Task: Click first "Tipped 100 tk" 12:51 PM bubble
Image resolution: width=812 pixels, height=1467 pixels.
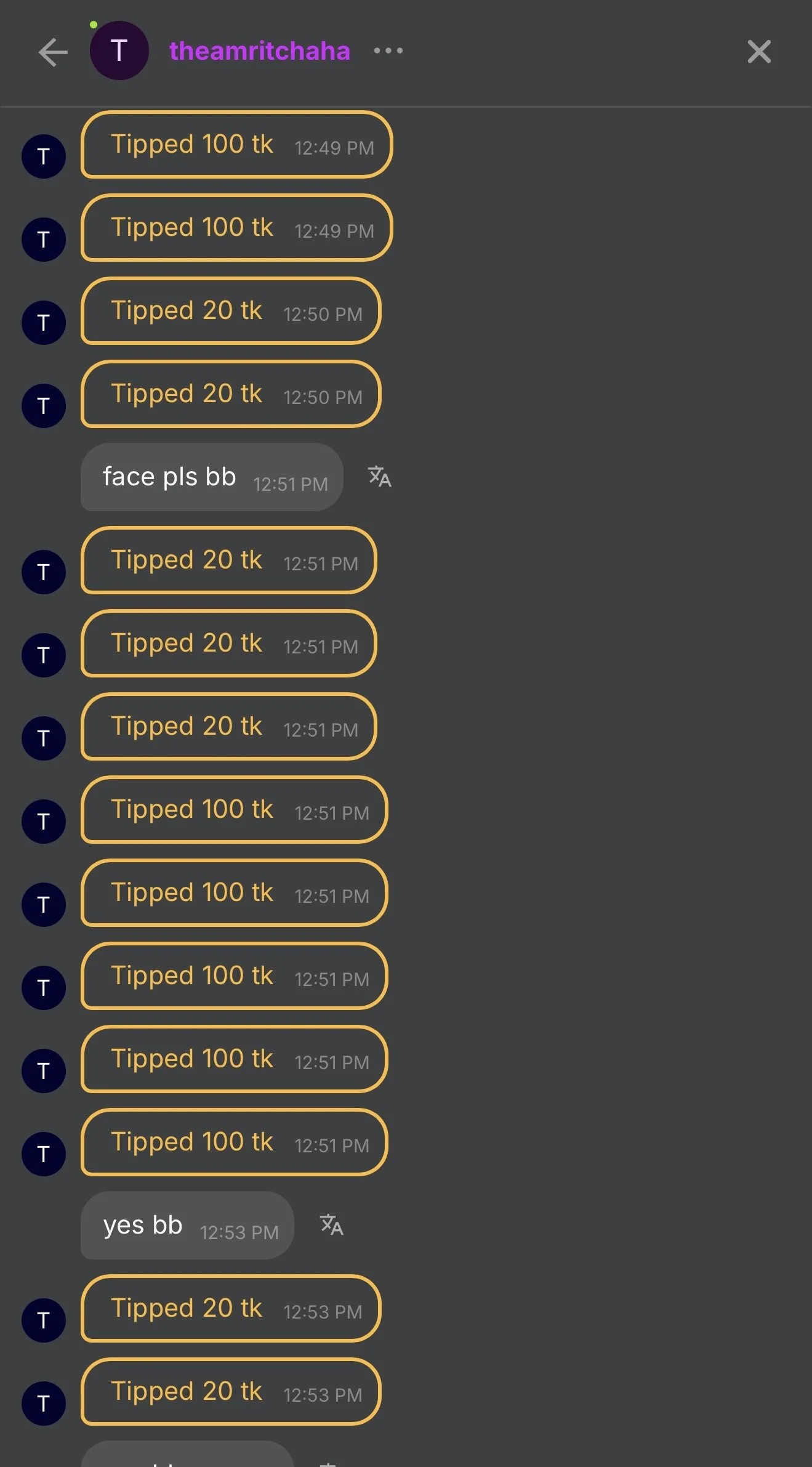Action: tap(234, 810)
